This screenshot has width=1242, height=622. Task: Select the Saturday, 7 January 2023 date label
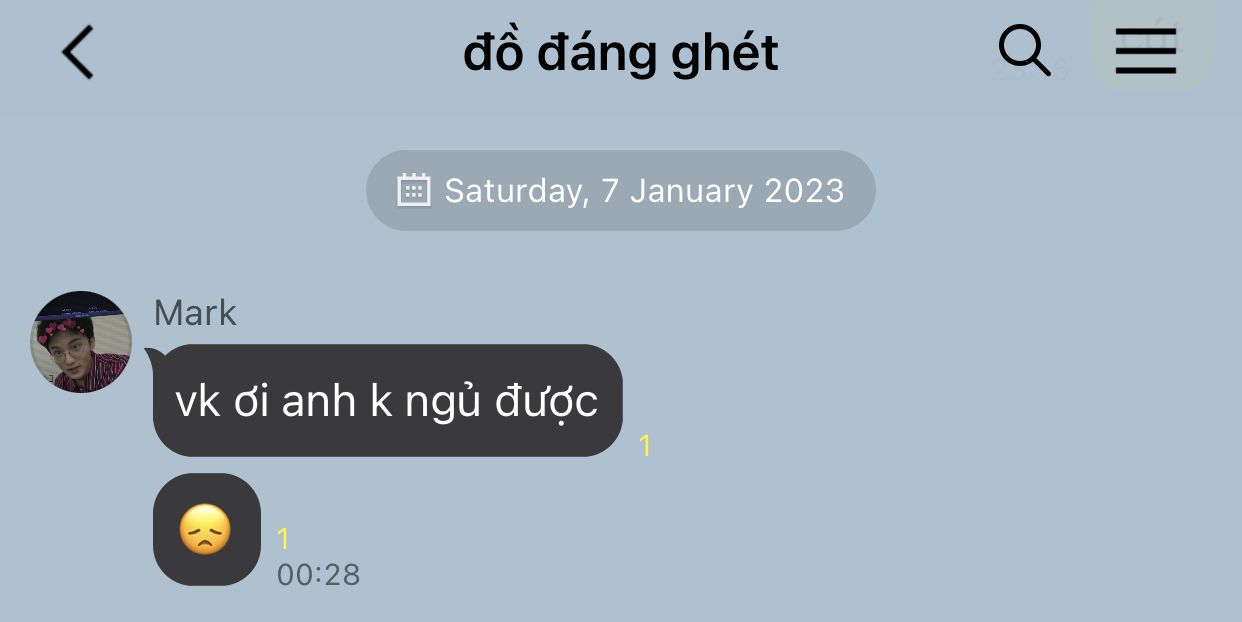click(x=644, y=190)
